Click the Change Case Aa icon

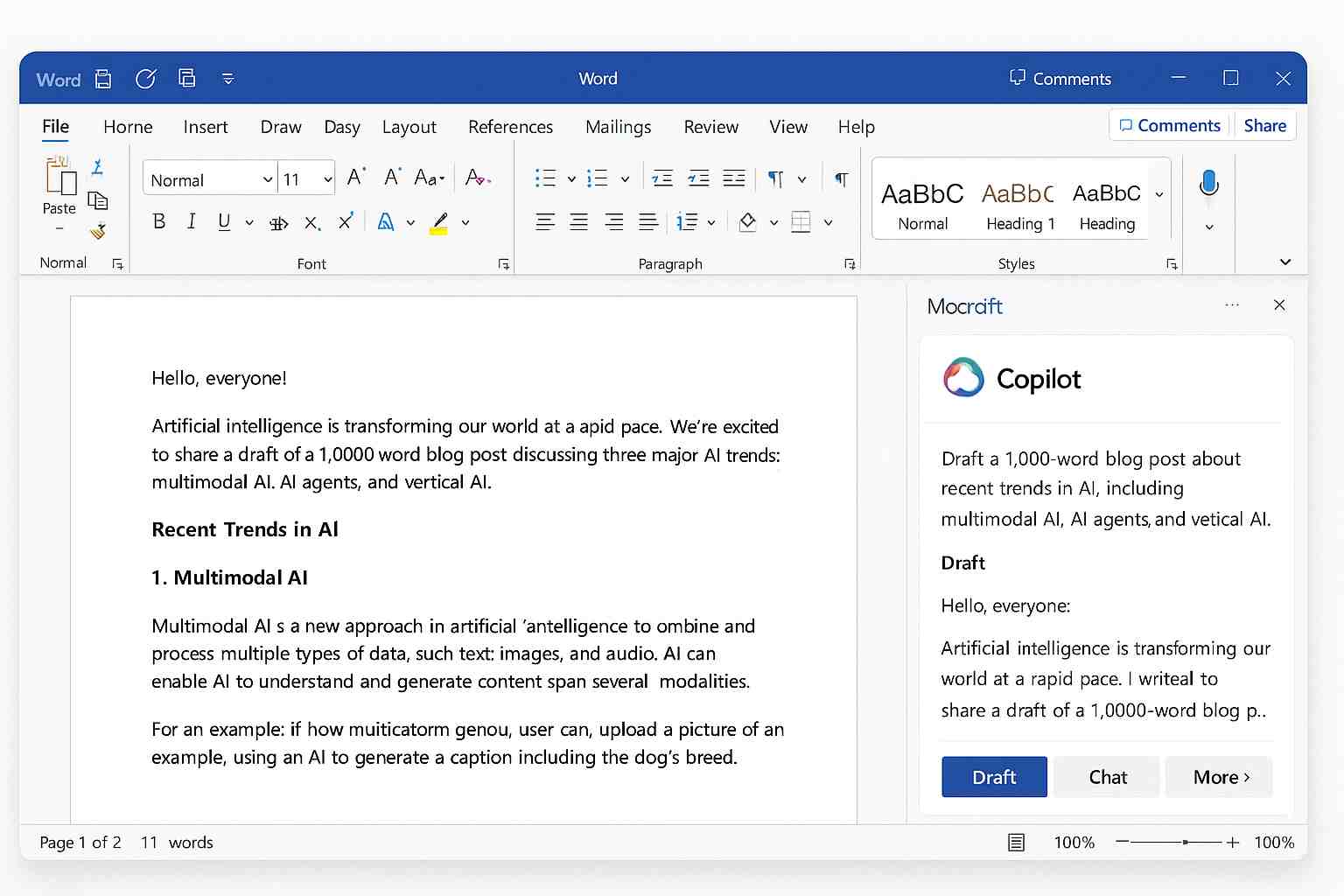(430, 178)
